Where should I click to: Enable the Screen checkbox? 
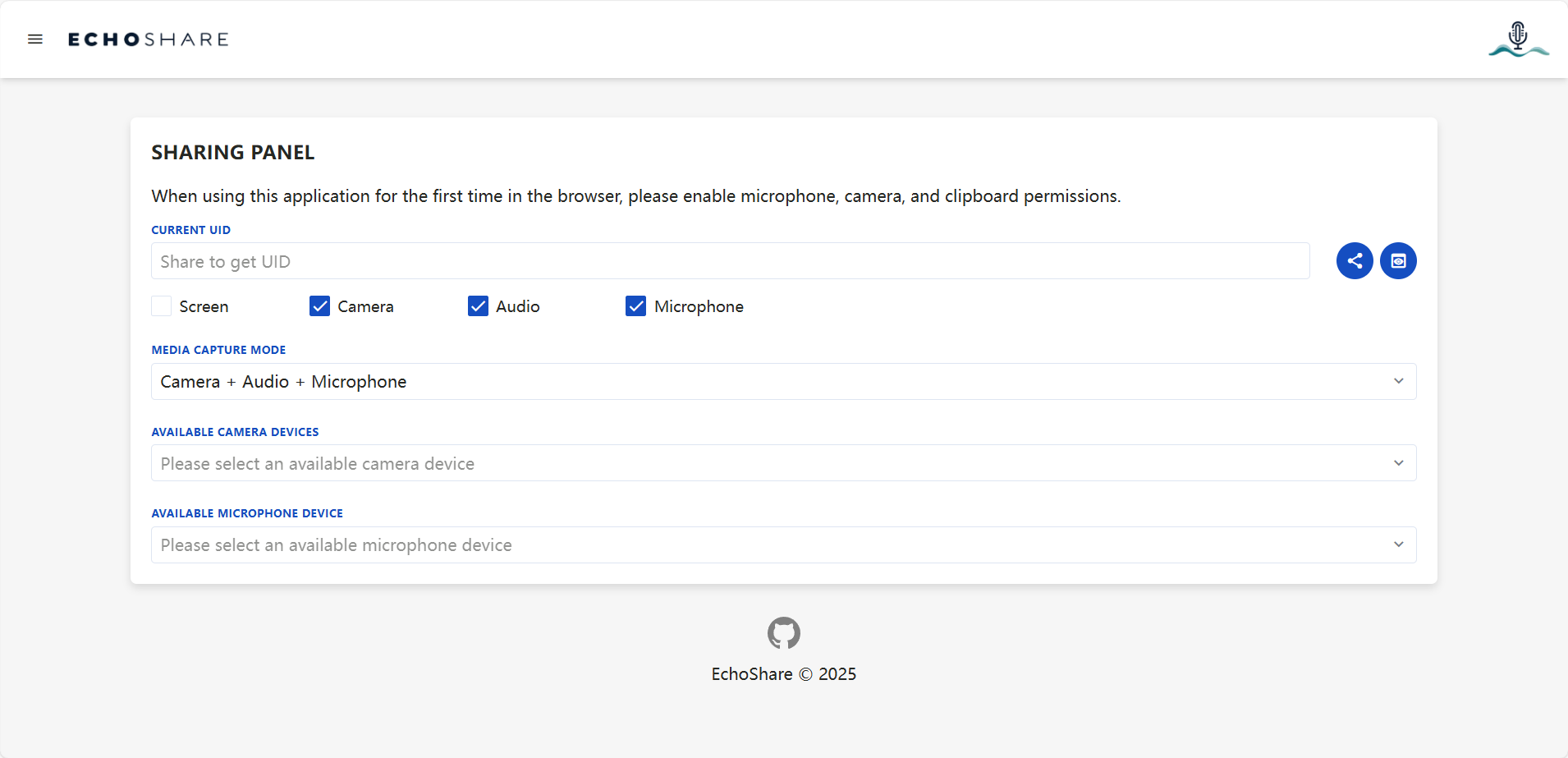click(x=162, y=306)
